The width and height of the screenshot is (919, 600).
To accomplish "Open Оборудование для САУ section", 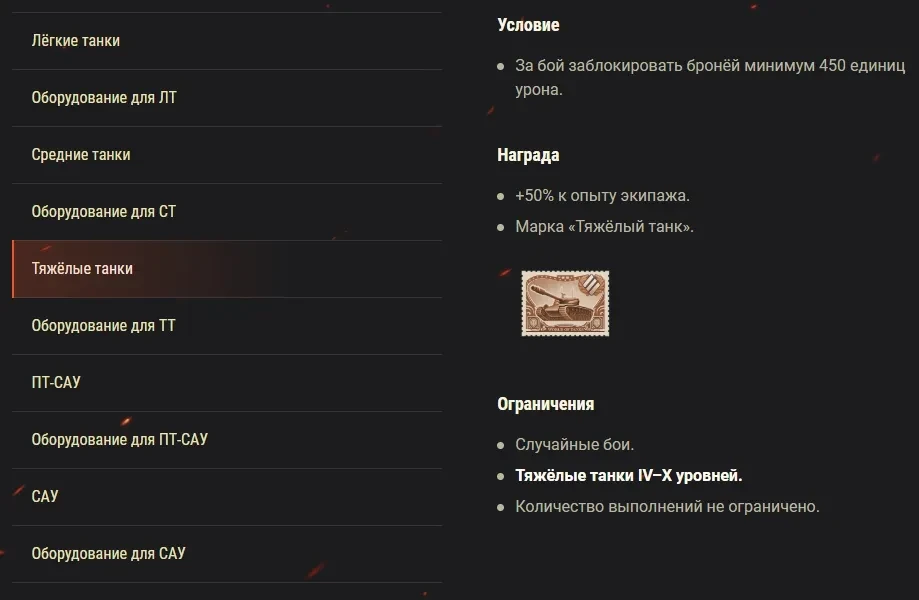I will coord(109,554).
